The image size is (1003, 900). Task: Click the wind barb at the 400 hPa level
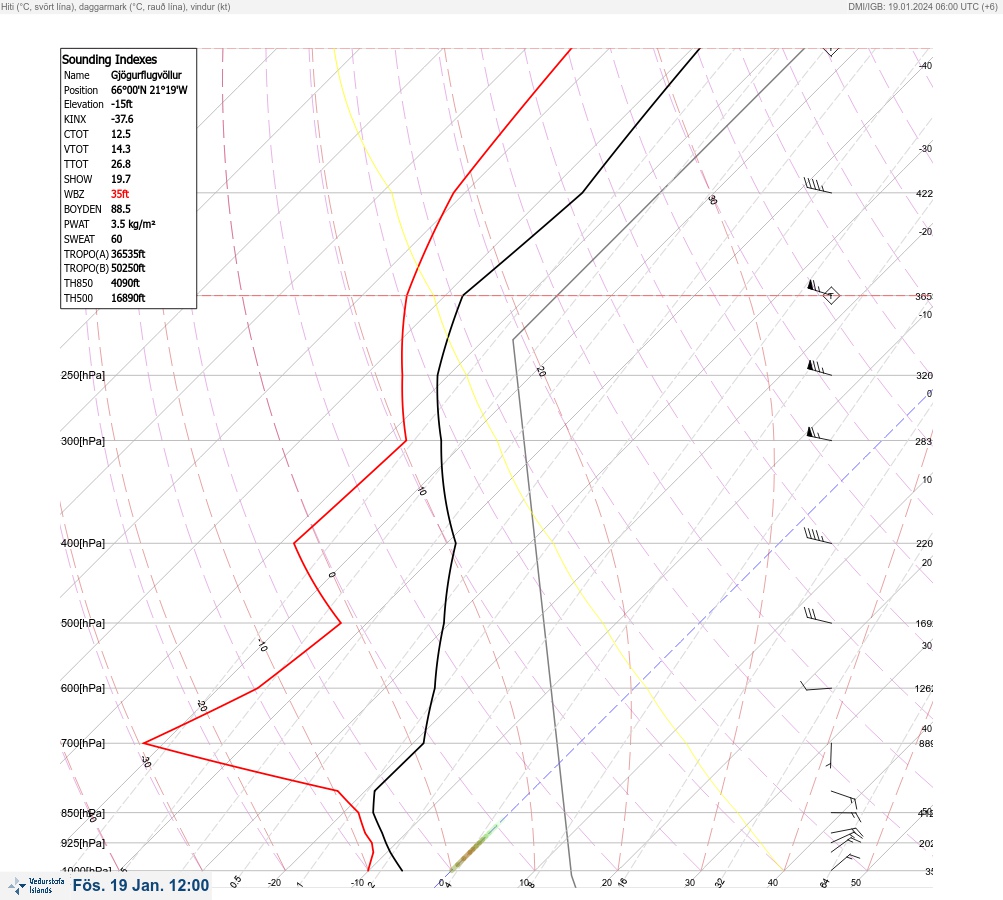click(x=818, y=536)
